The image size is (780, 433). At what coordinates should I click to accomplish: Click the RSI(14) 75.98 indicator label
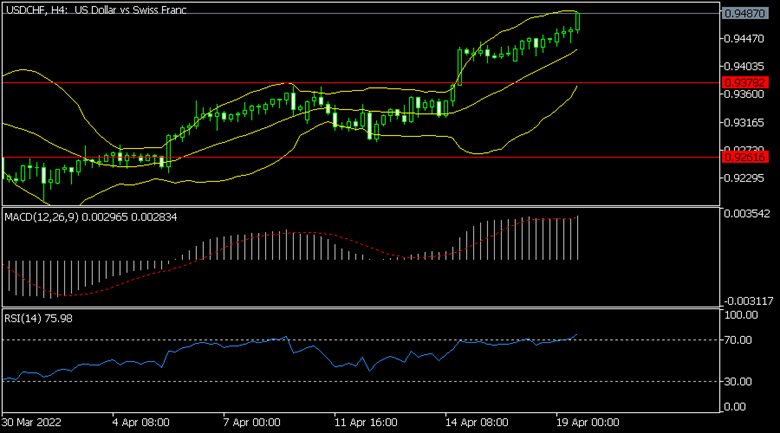point(38,318)
